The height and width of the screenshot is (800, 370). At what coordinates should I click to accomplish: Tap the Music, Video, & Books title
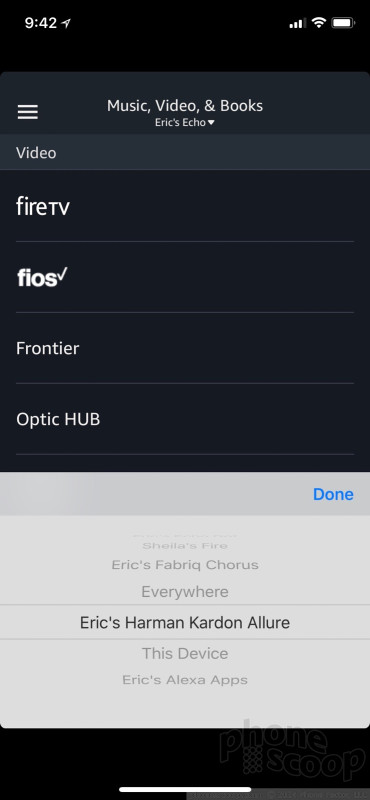pyautogui.click(x=185, y=106)
